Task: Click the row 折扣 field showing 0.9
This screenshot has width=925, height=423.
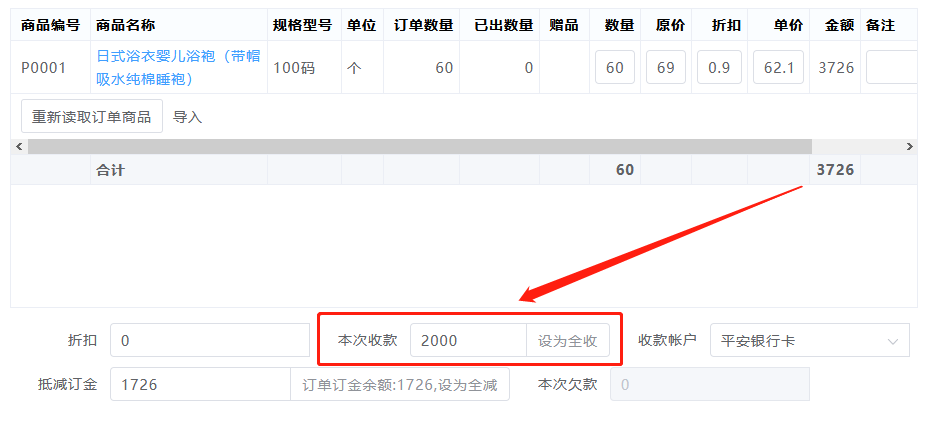Action: pos(719,68)
